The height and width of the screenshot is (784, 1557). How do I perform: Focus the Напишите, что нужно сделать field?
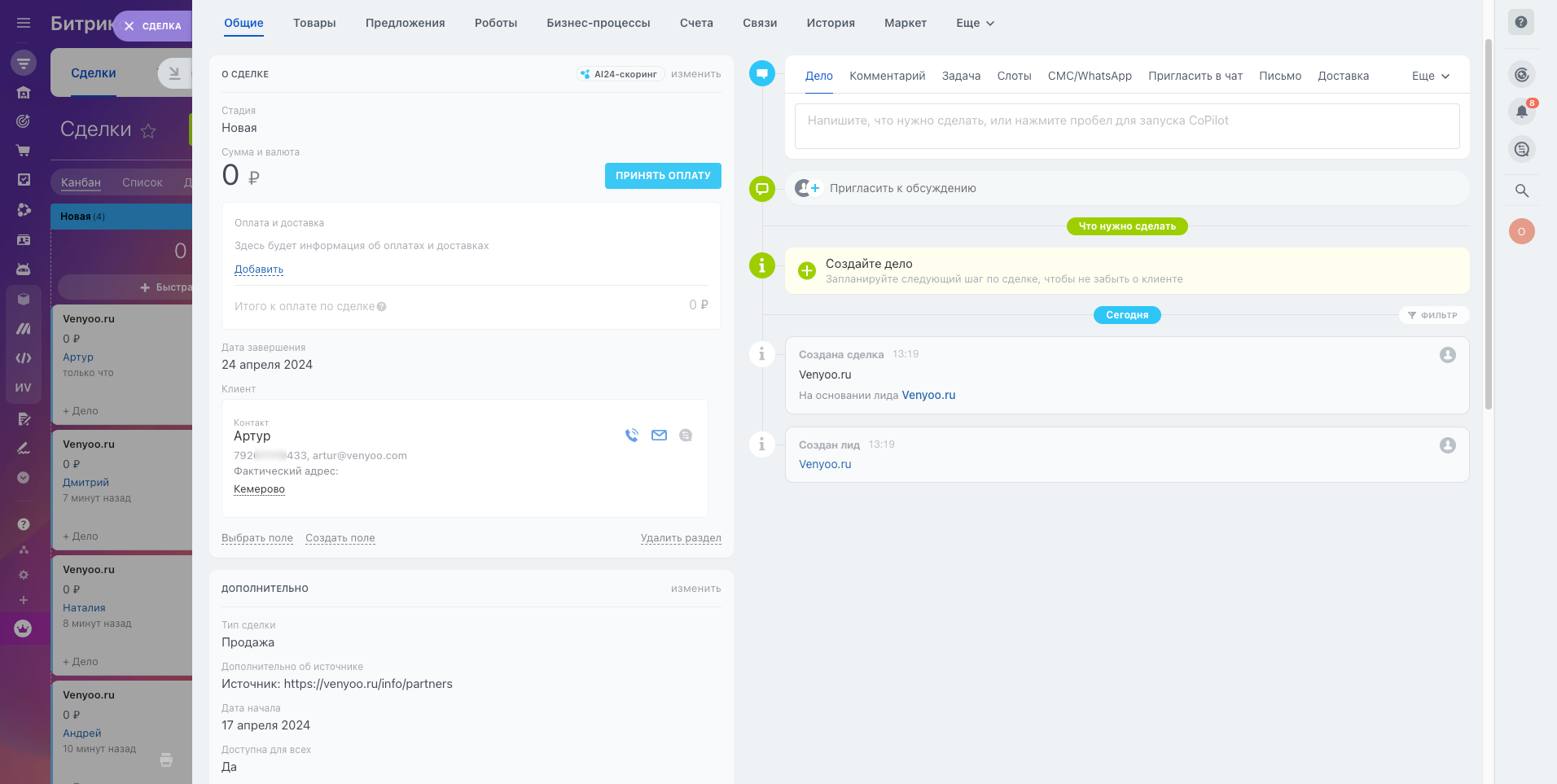point(1127,126)
